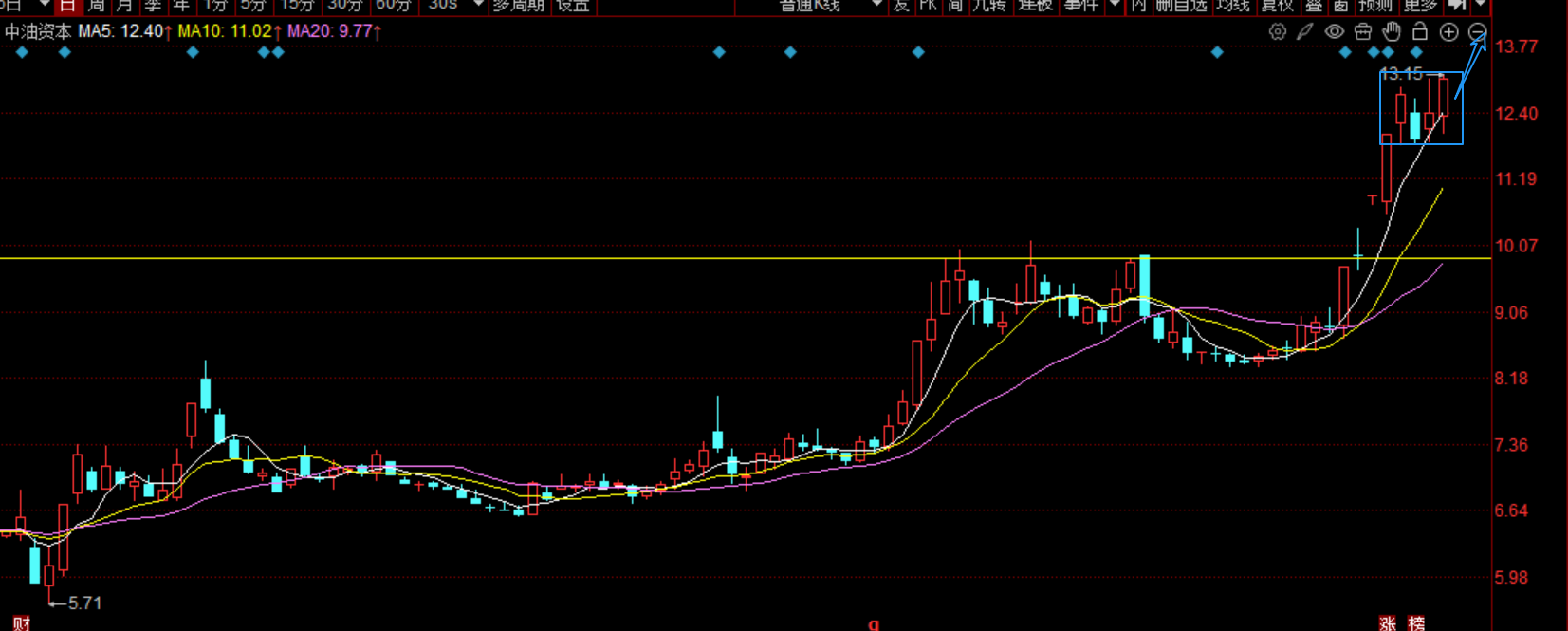Viewport: 1568px width, 631px height.
Task: Click the 财 marker at chart bottom
Action: (22, 623)
